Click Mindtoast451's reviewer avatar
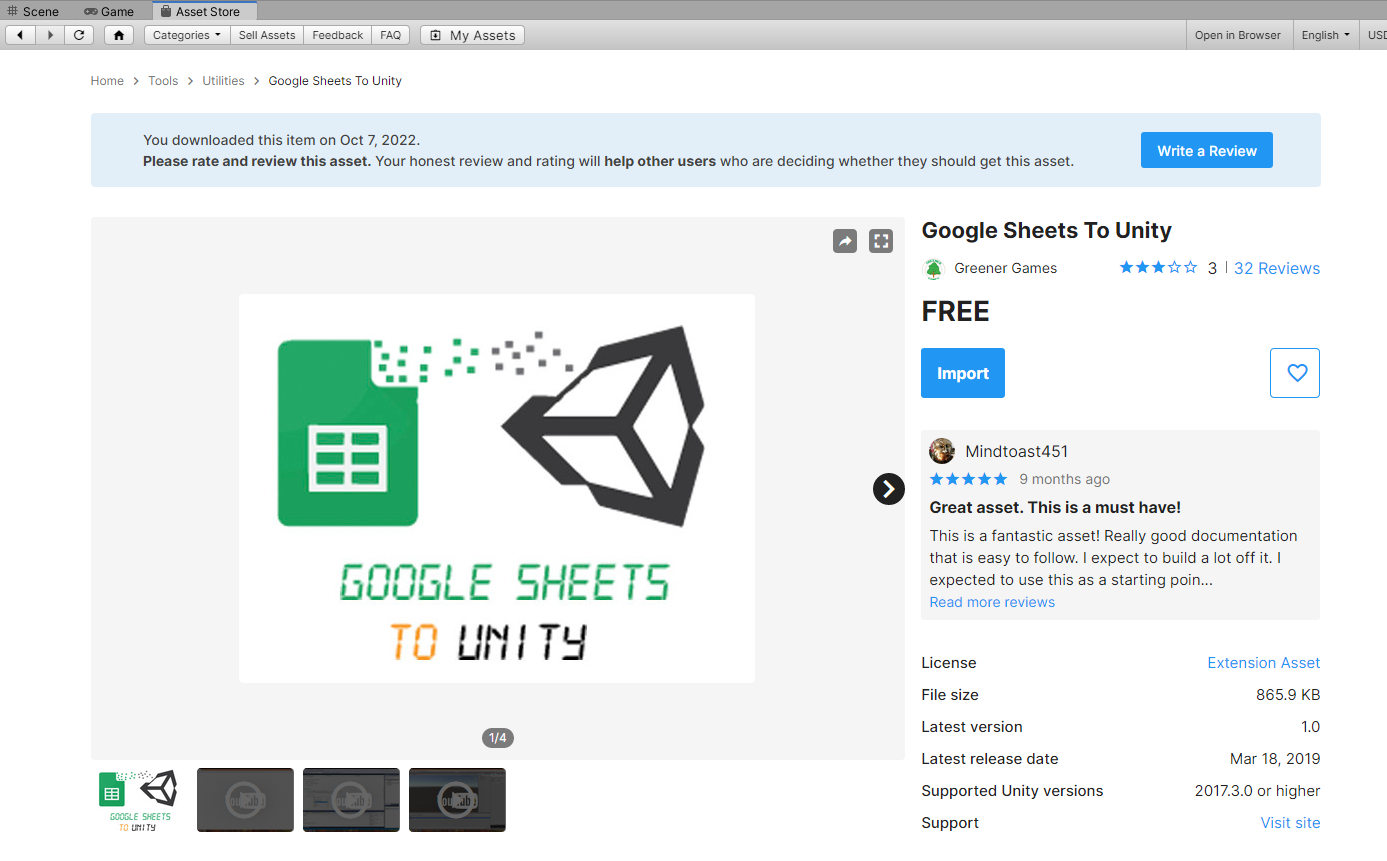This screenshot has height=861, width=1387. point(941,451)
